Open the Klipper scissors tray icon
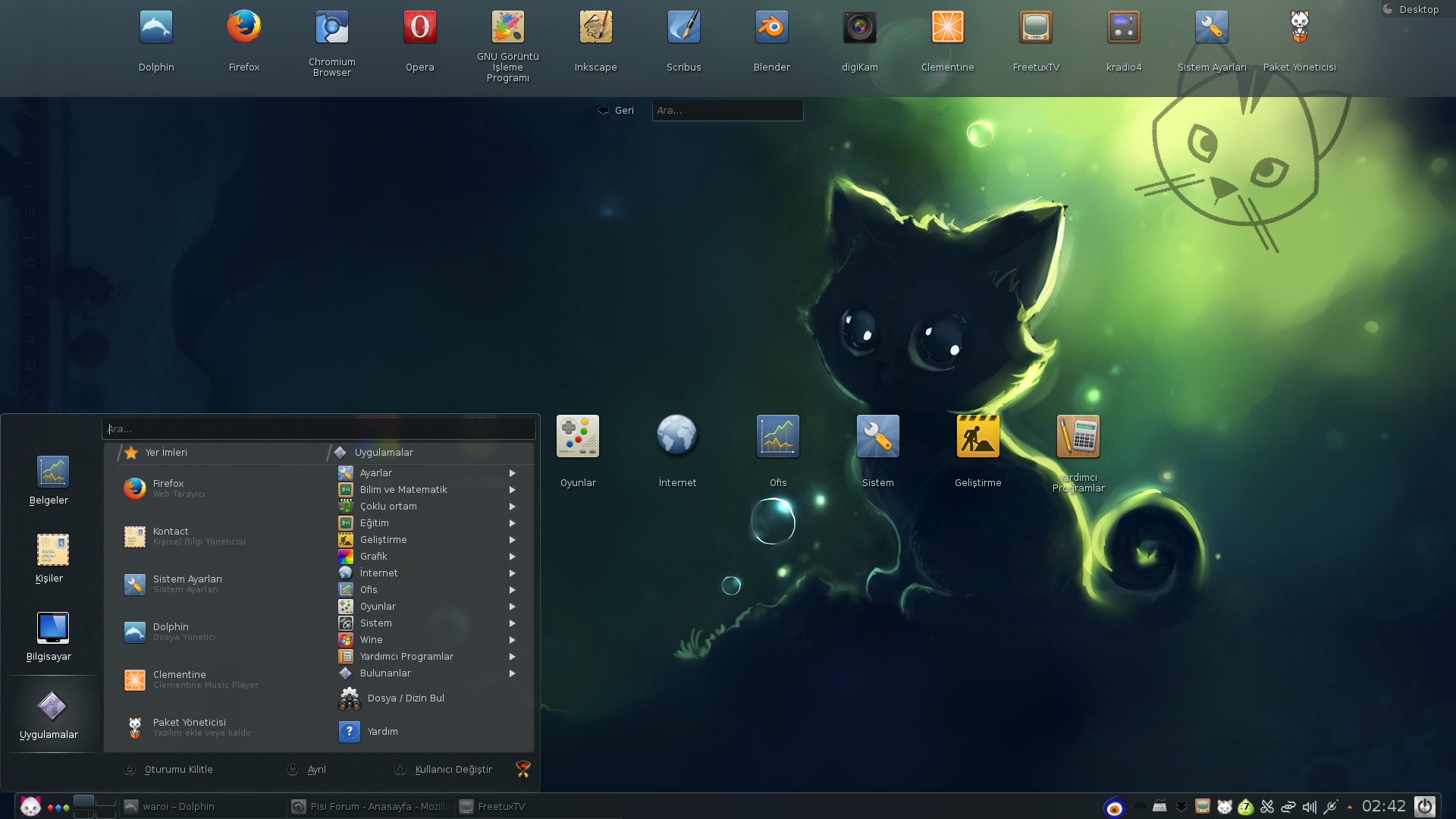The image size is (1456, 819). click(1268, 807)
